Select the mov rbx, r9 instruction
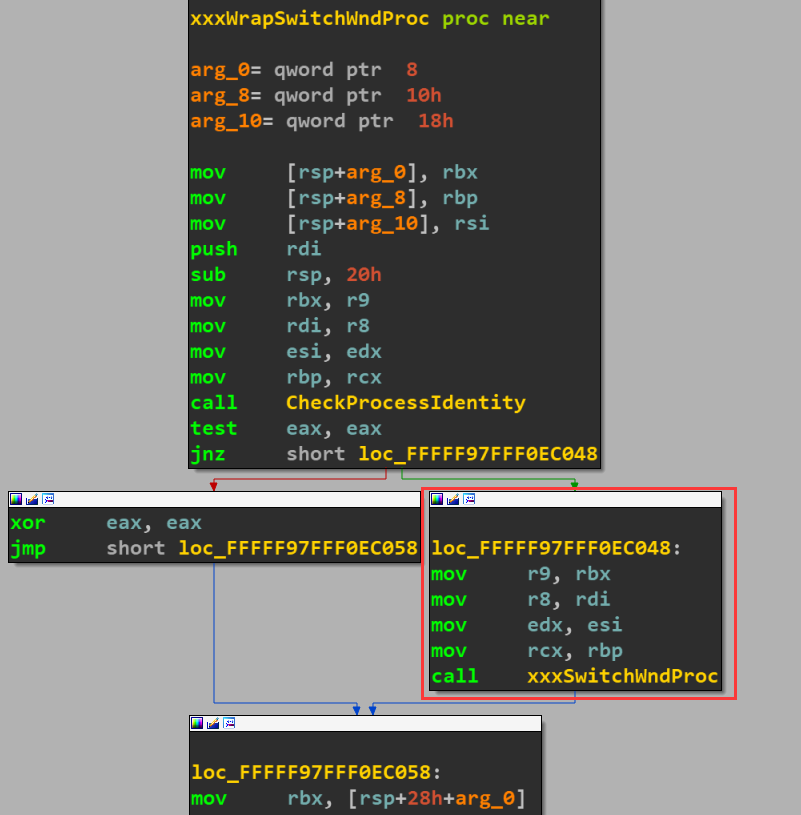This screenshot has height=815, width=801. click(280, 300)
